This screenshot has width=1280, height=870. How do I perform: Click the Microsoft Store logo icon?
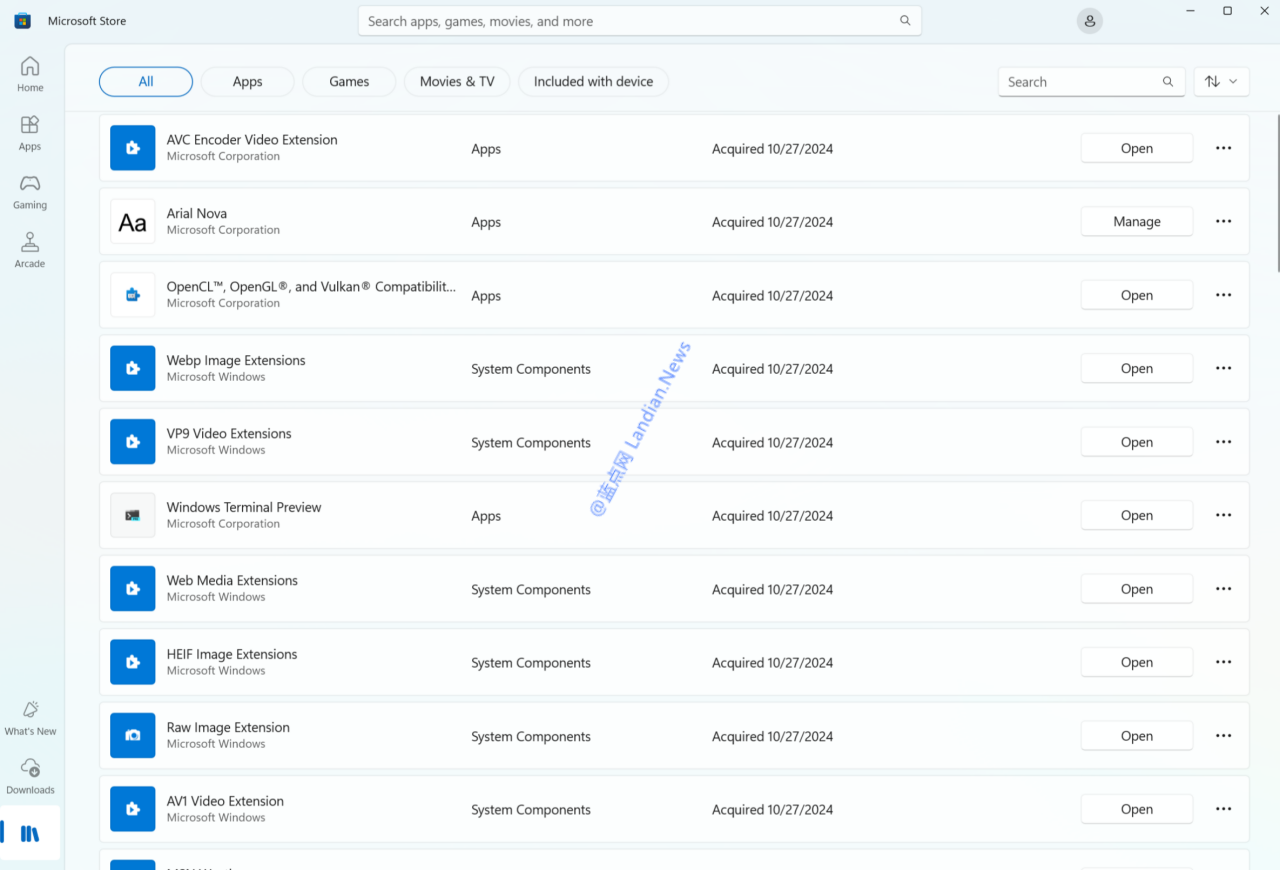coord(22,21)
